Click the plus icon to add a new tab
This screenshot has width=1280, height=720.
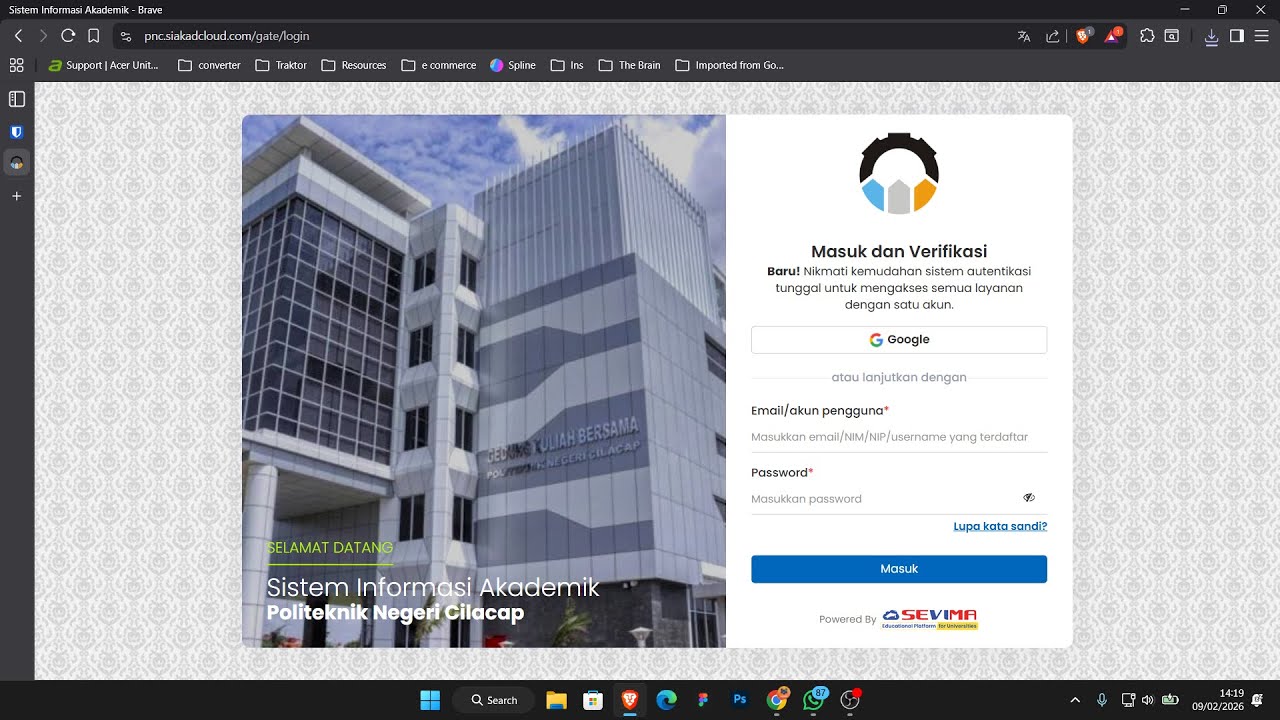[16, 197]
